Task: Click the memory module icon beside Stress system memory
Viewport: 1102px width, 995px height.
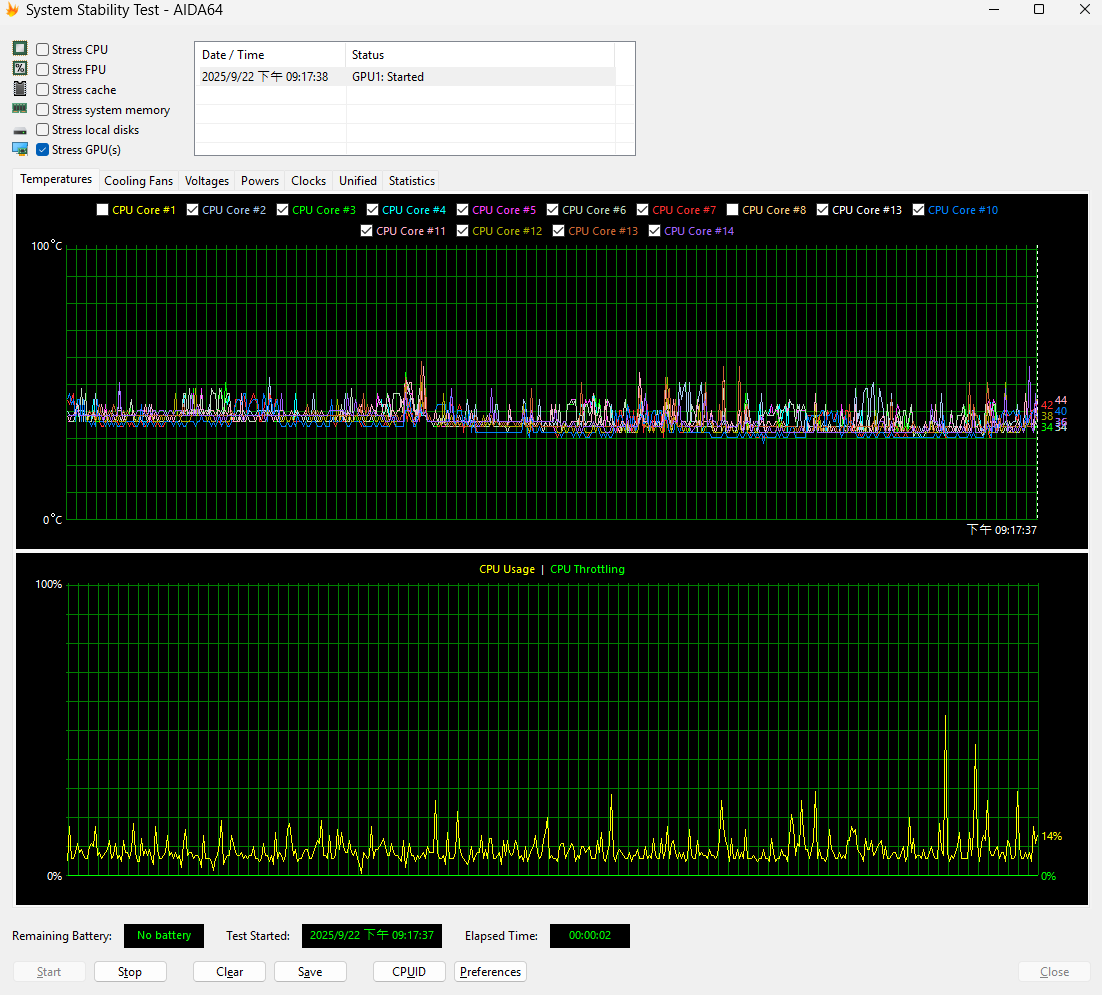Action: pos(19,109)
